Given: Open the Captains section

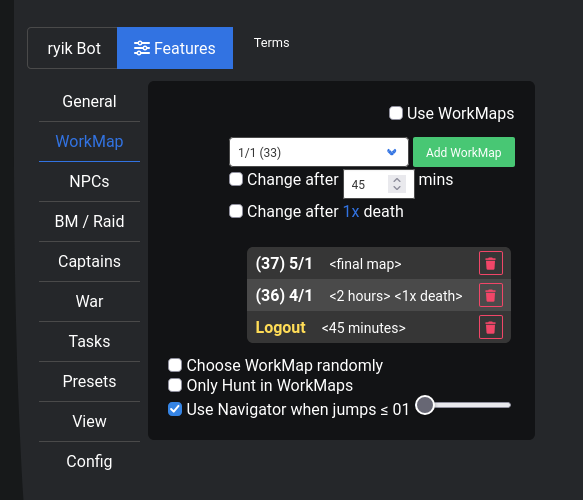Looking at the screenshot, I should click(89, 261).
